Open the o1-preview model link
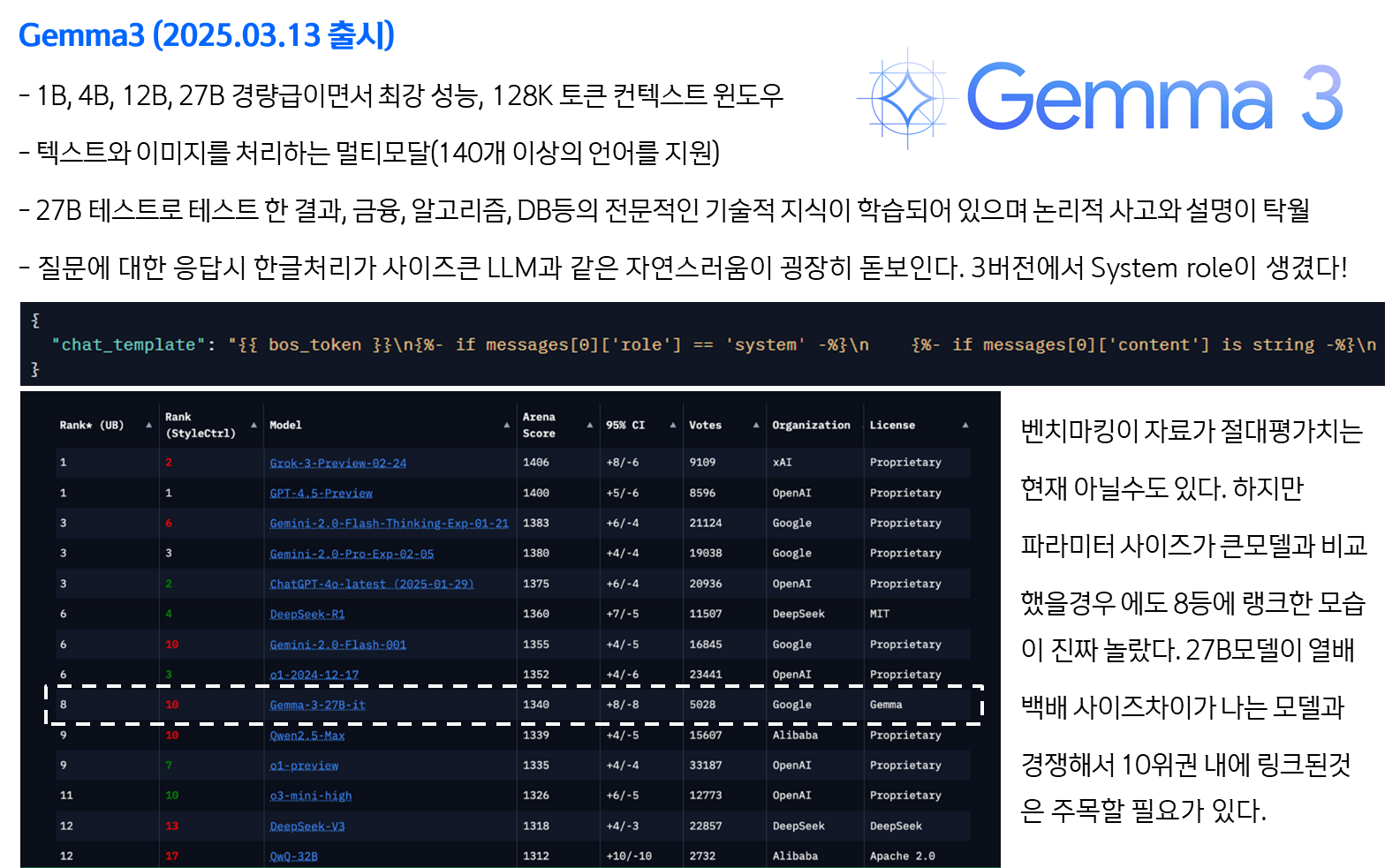 click(x=304, y=766)
